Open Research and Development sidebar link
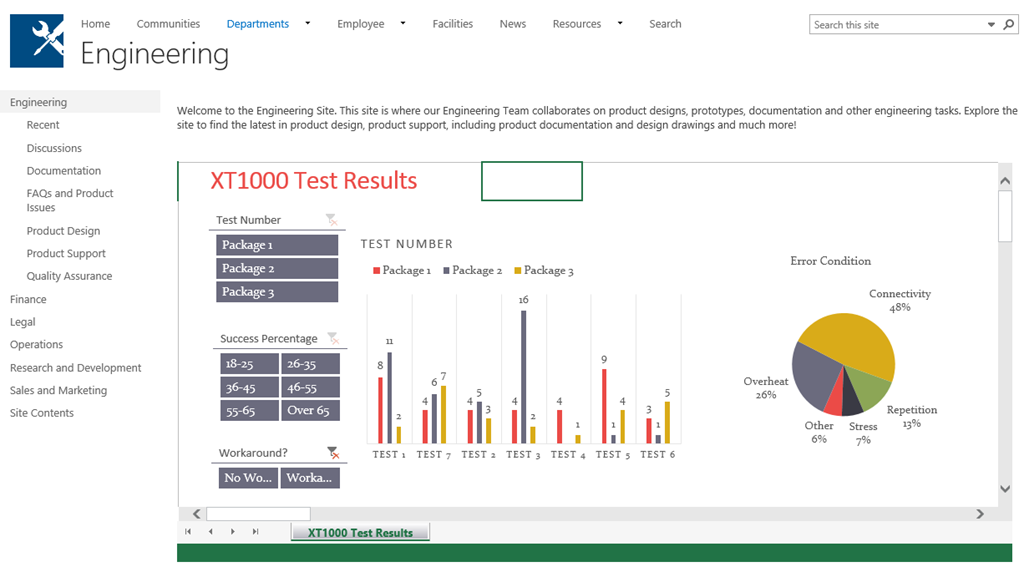This screenshot has width=1024, height=572. (76, 368)
